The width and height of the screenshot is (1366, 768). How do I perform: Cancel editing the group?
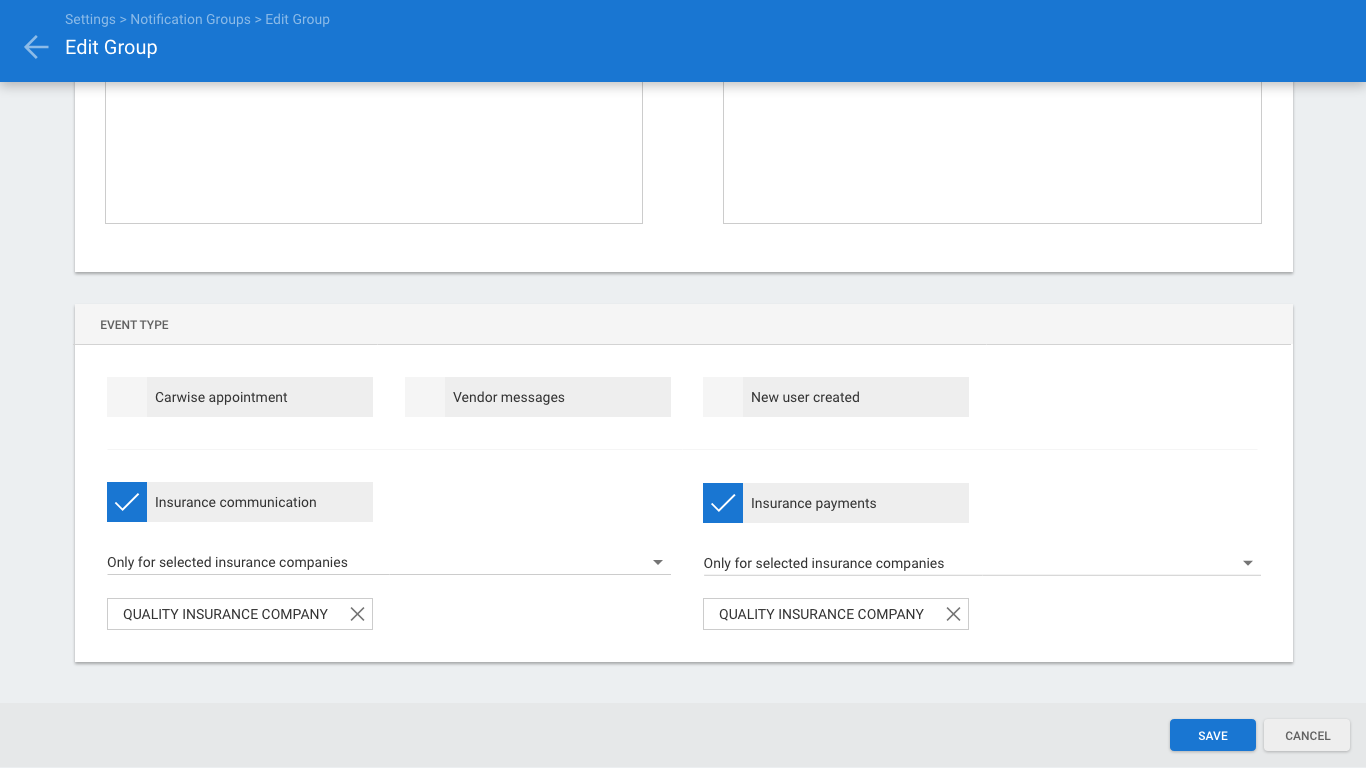(x=1307, y=735)
